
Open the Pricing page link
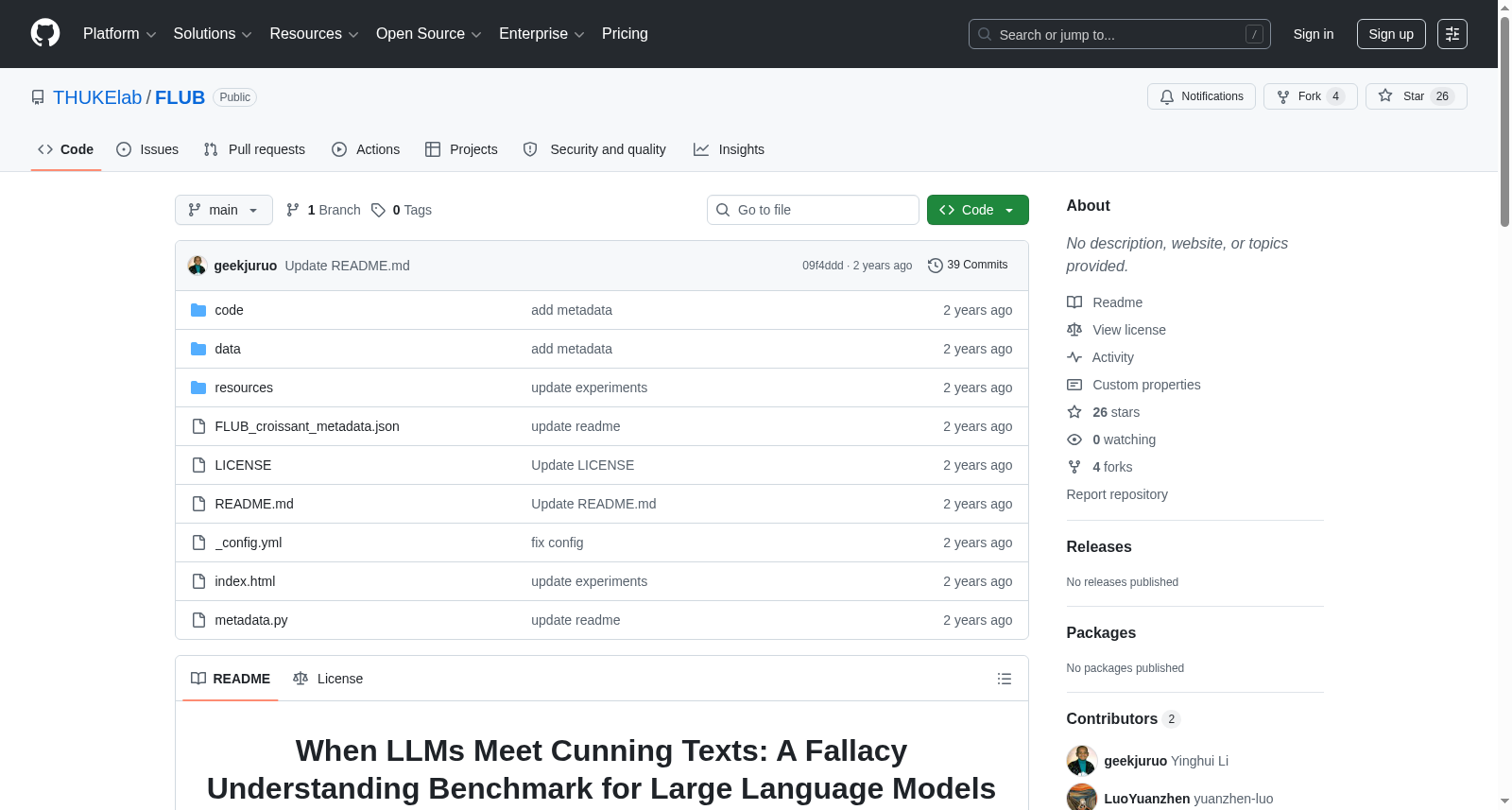pos(625,34)
